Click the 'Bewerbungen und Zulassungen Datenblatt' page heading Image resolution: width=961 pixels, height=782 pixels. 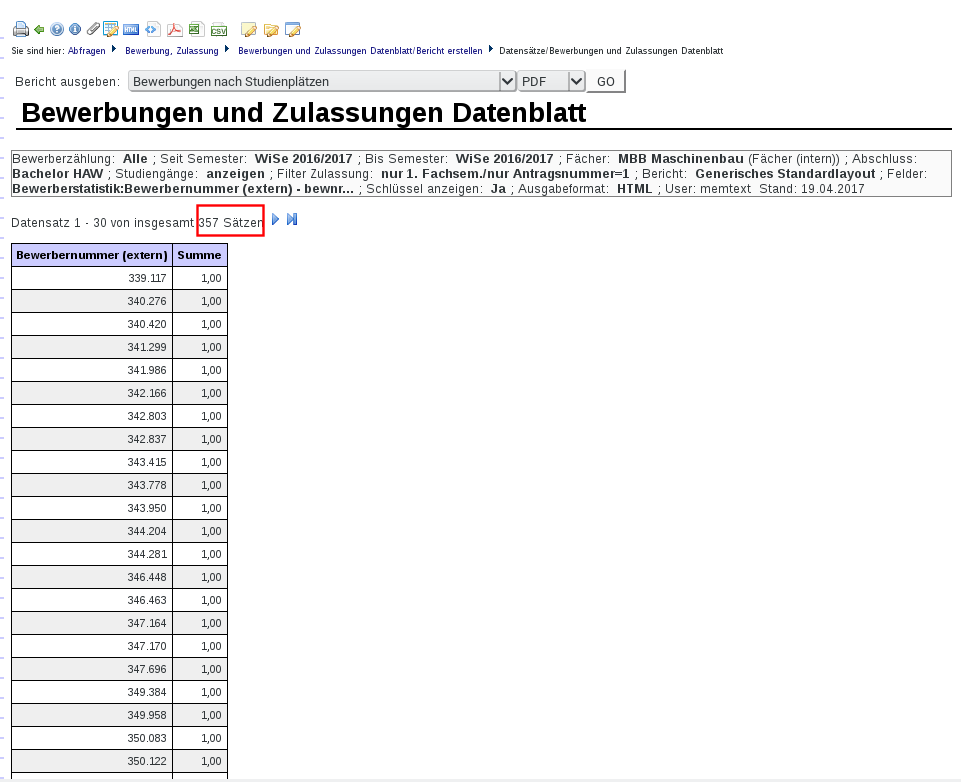[x=304, y=113]
